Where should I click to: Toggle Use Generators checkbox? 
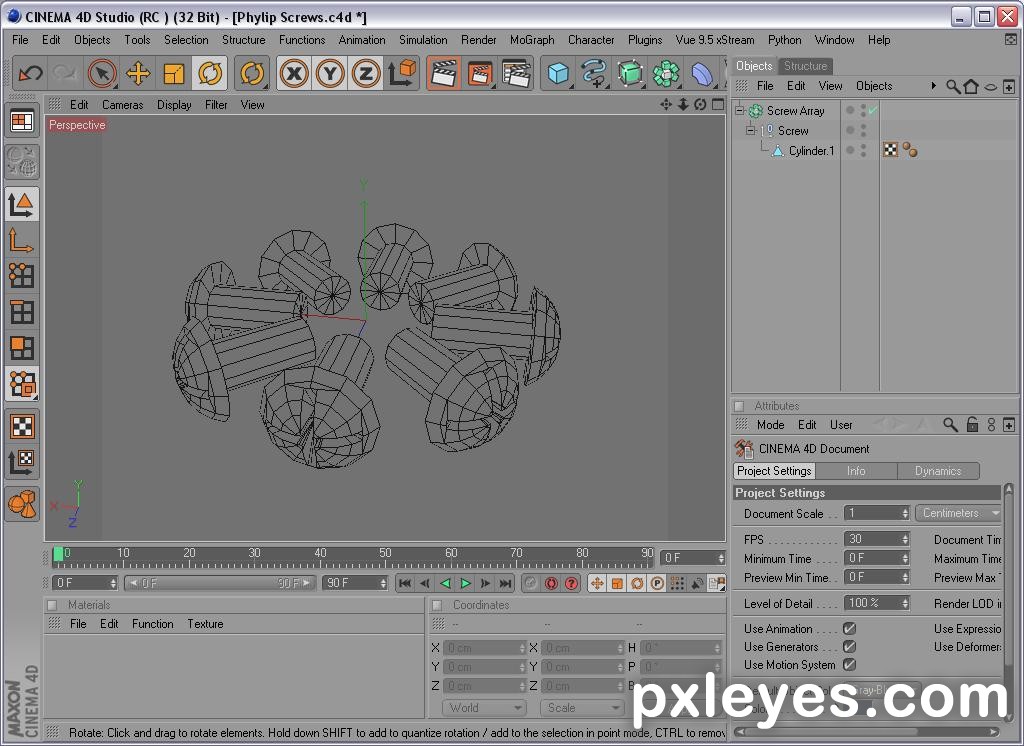pos(849,647)
